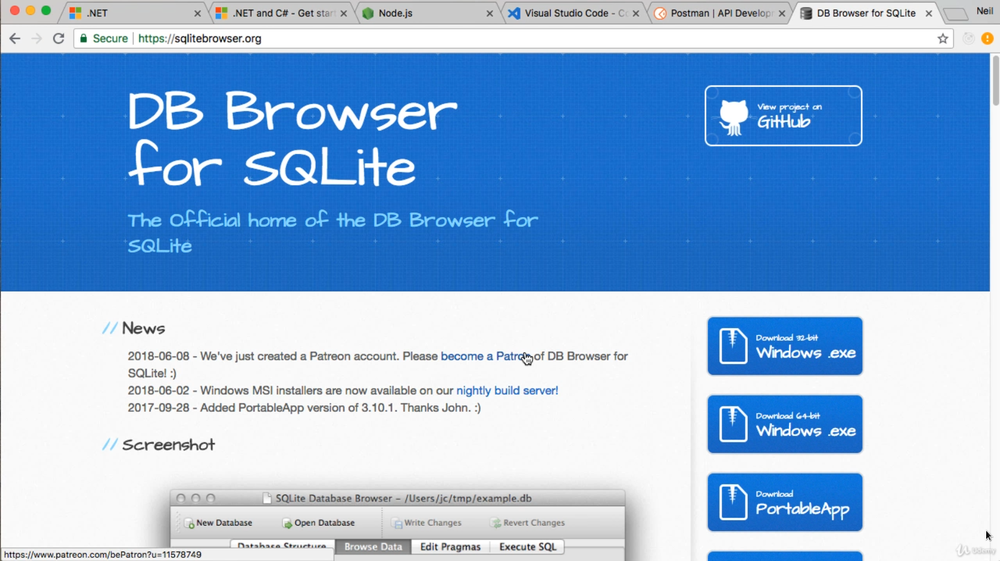Click the file icon on 32-bit Windows download
1000x561 pixels.
click(x=733, y=346)
